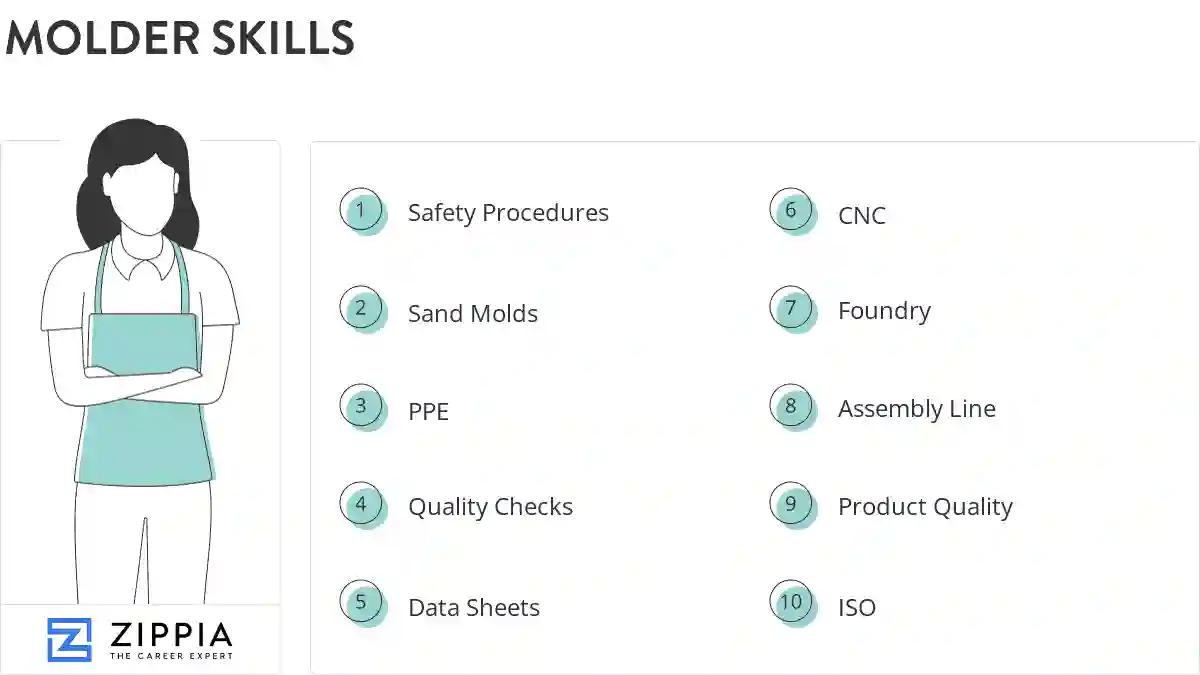
Task: Open the Safety Procedures skill
Action: (508, 213)
